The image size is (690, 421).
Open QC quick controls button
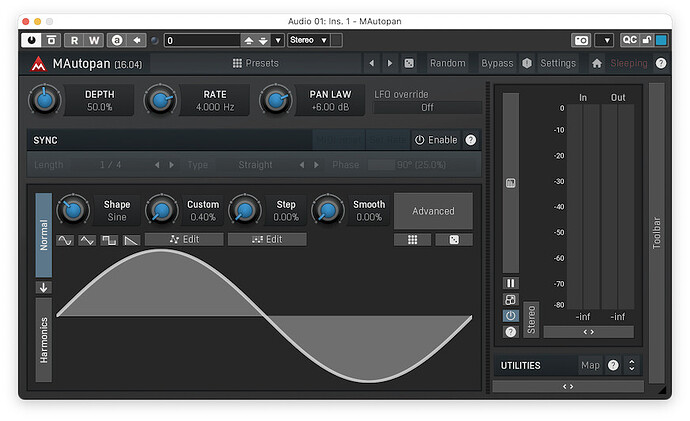[x=629, y=40]
